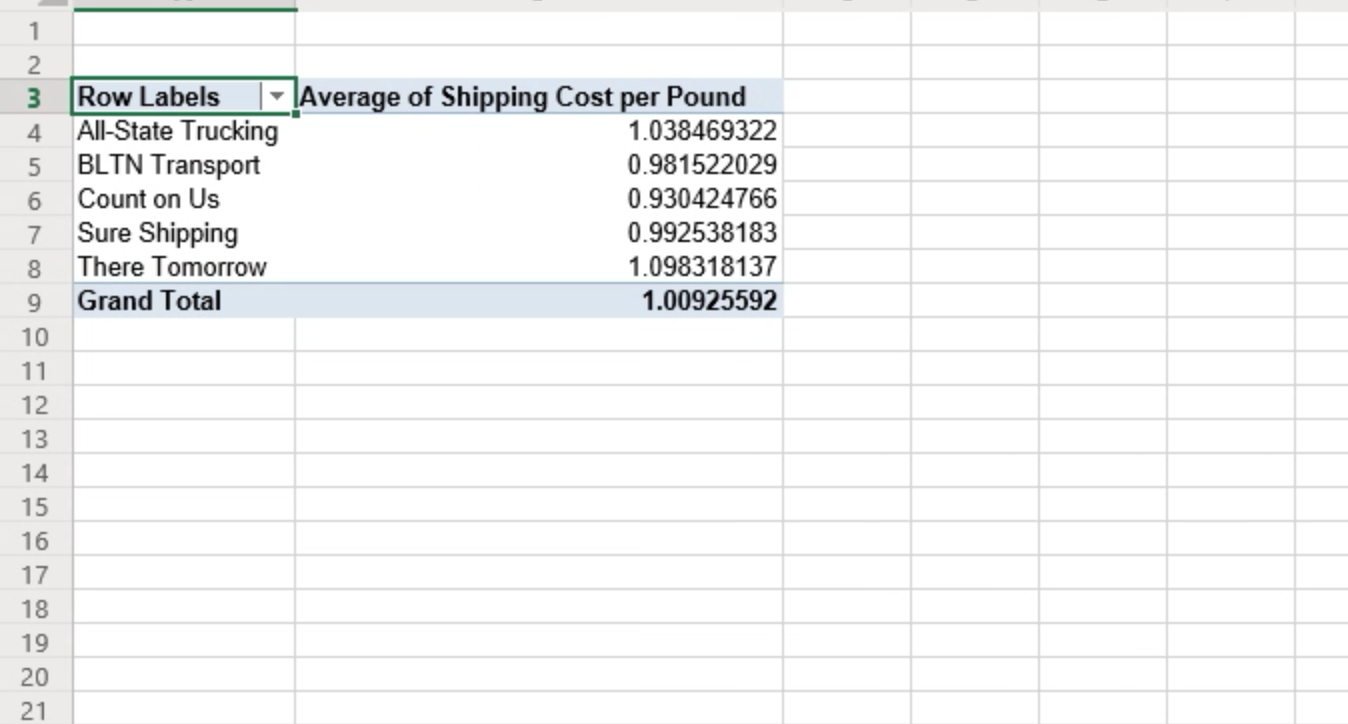The image size is (1348, 724).
Task: Open the Row Labels filter dropdown
Action: (277, 97)
